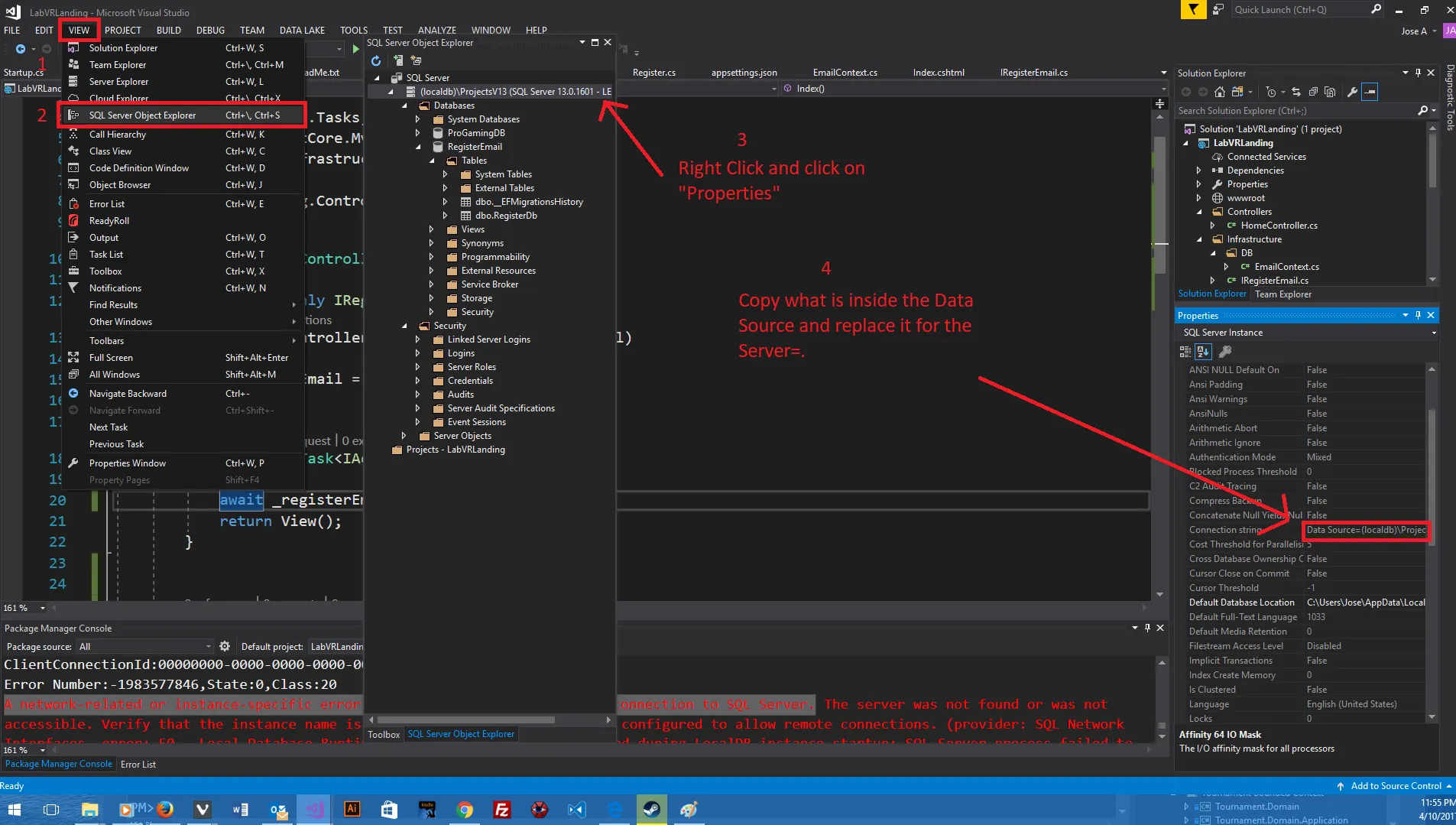Click the notifications flag icon
Image resolution: width=1456 pixels, height=825 pixels.
pyautogui.click(x=1193, y=9)
